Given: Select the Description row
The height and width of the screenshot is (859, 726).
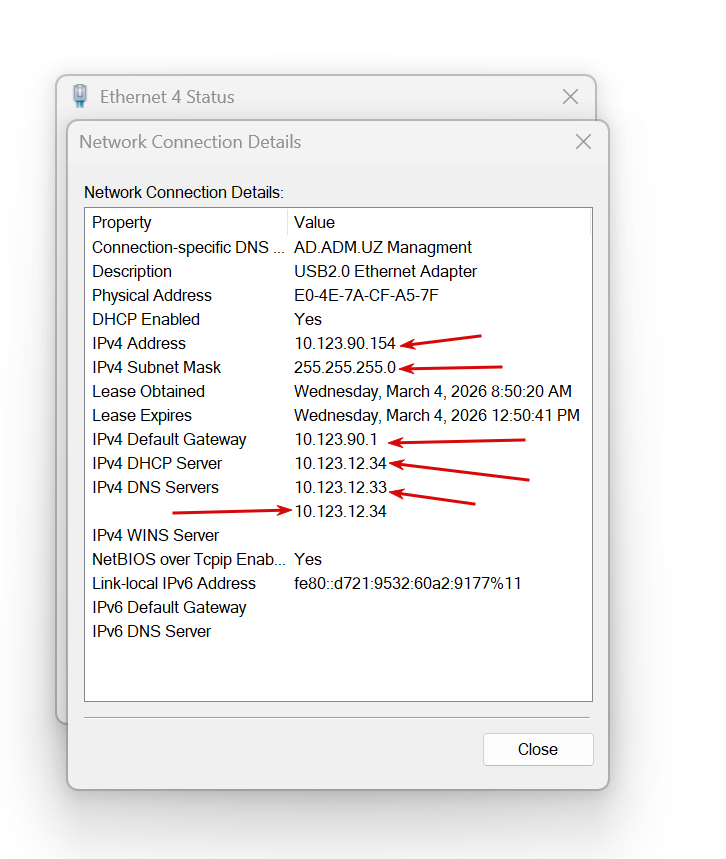Looking at the screenshot, I should click(132, 271).
